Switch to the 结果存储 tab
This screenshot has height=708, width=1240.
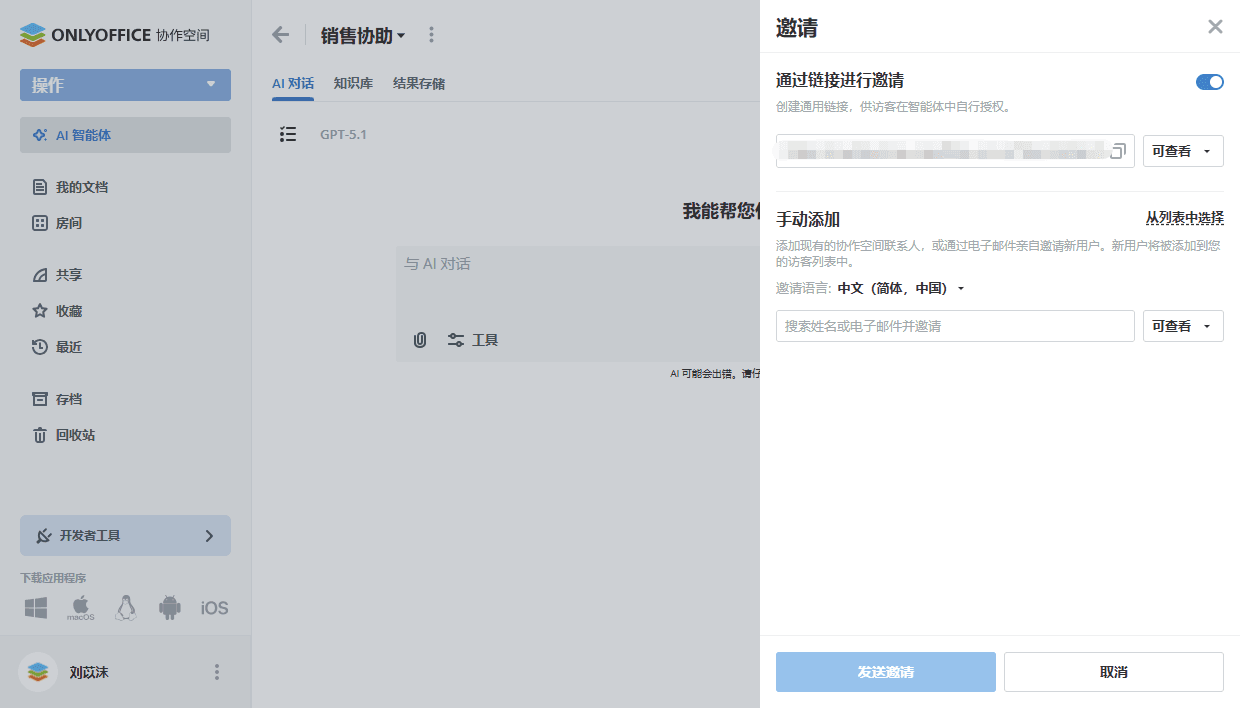420,83
